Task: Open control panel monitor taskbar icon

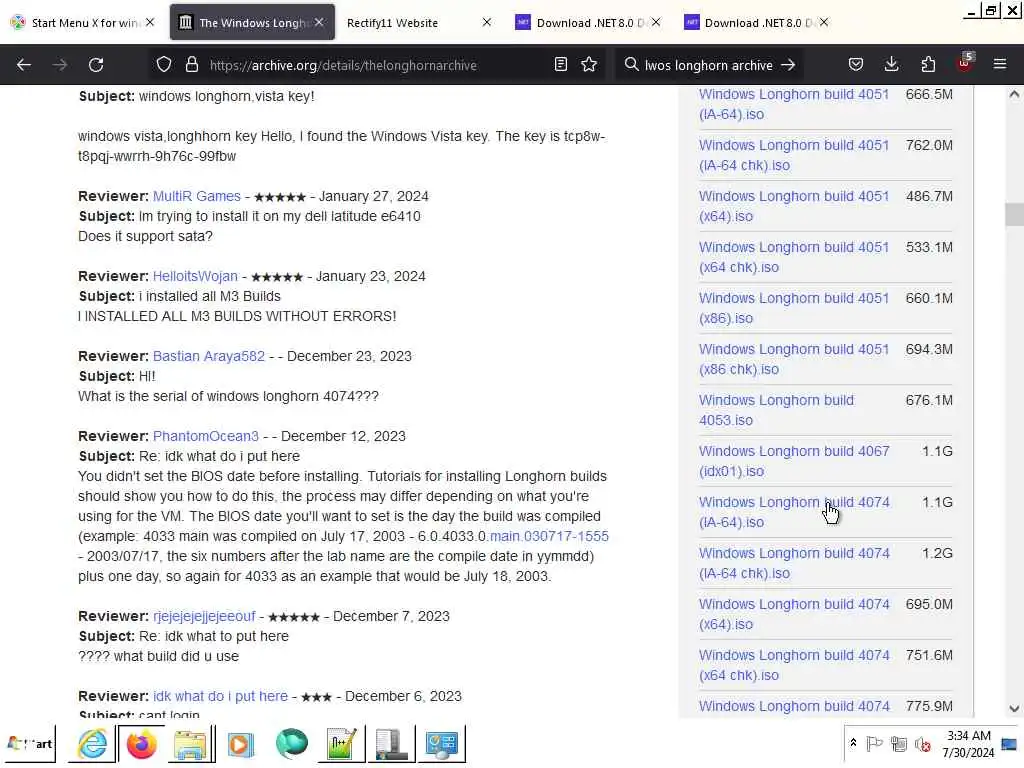Action: coord(442,744)
